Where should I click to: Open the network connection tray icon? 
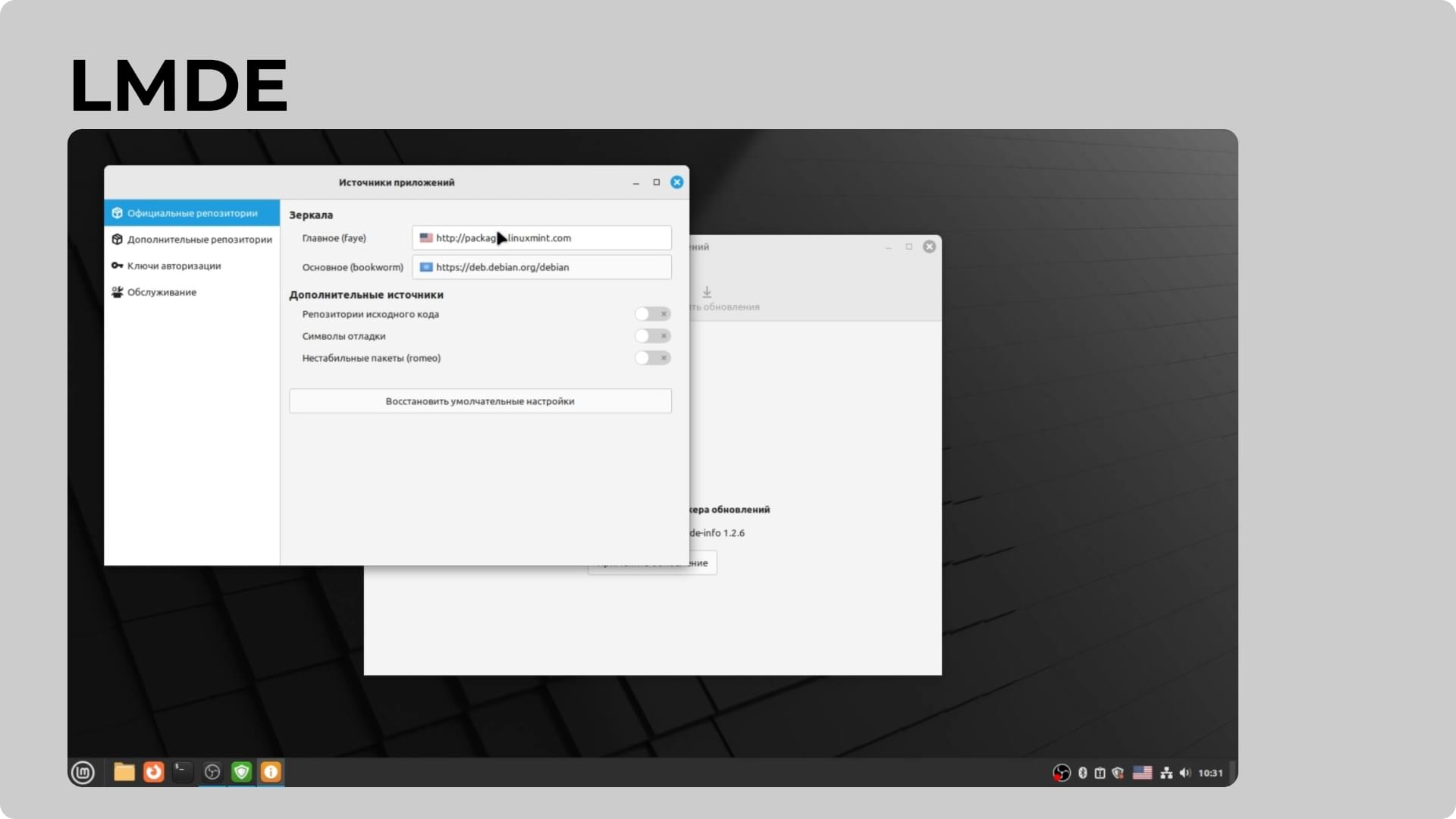coord(1167,773)
